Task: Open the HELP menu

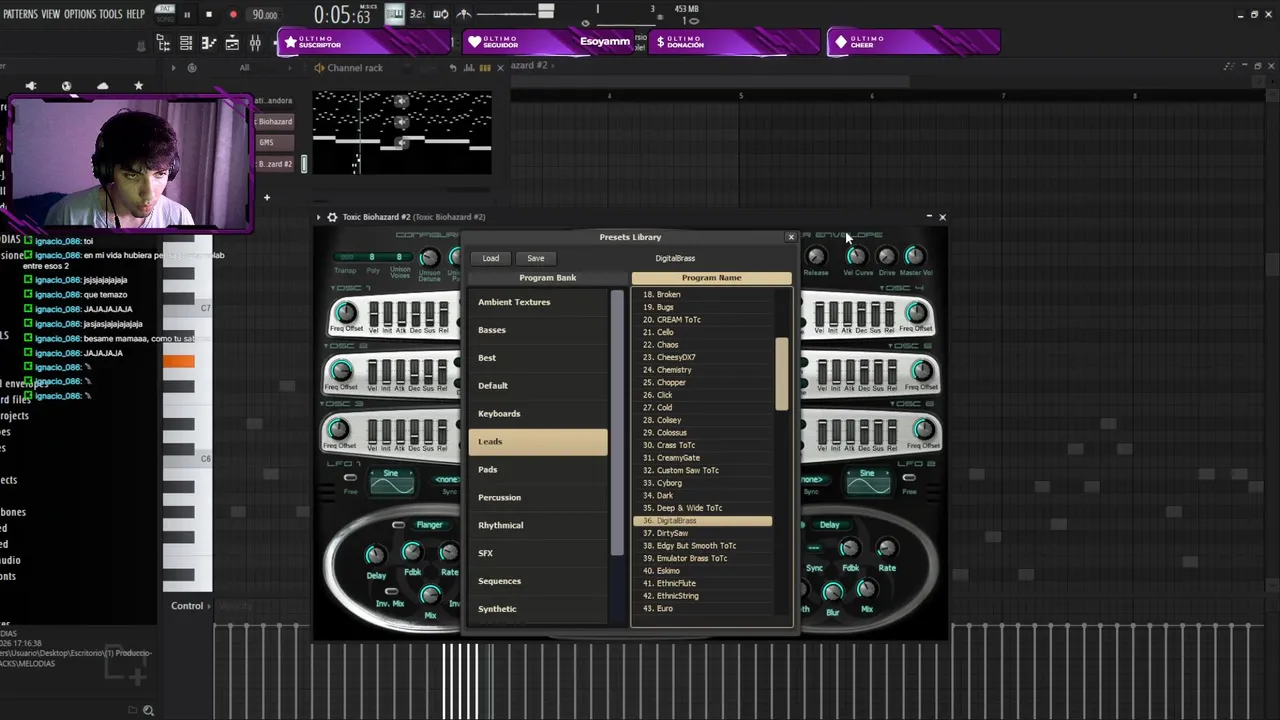Action: pos(136,14)
